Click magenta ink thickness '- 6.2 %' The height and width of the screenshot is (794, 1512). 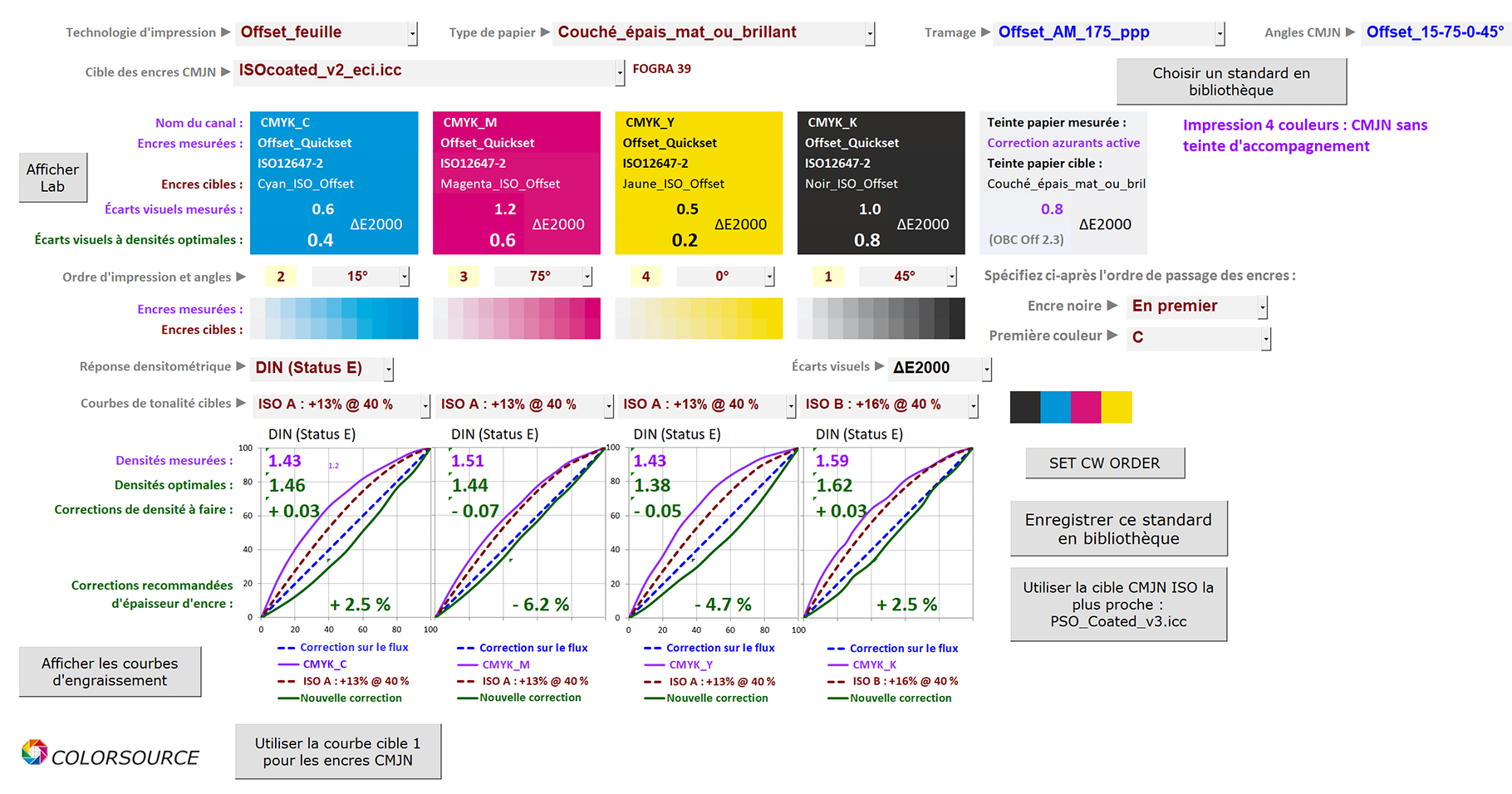541,605
